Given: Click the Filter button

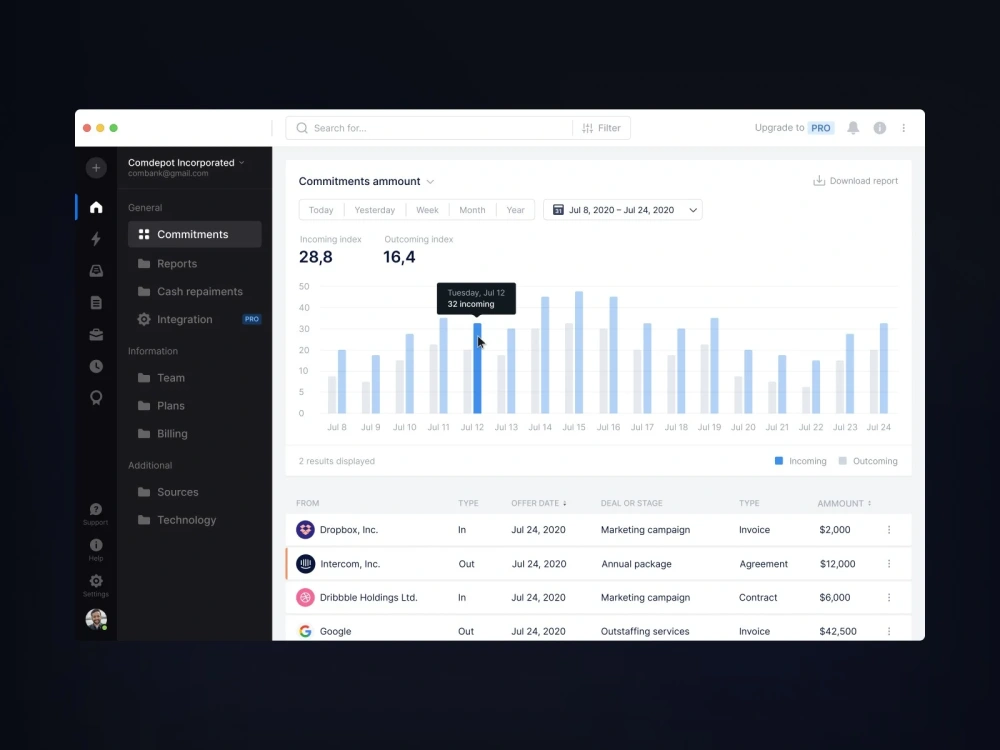Looking at the screenshot, I should click(x=601, y=128).
